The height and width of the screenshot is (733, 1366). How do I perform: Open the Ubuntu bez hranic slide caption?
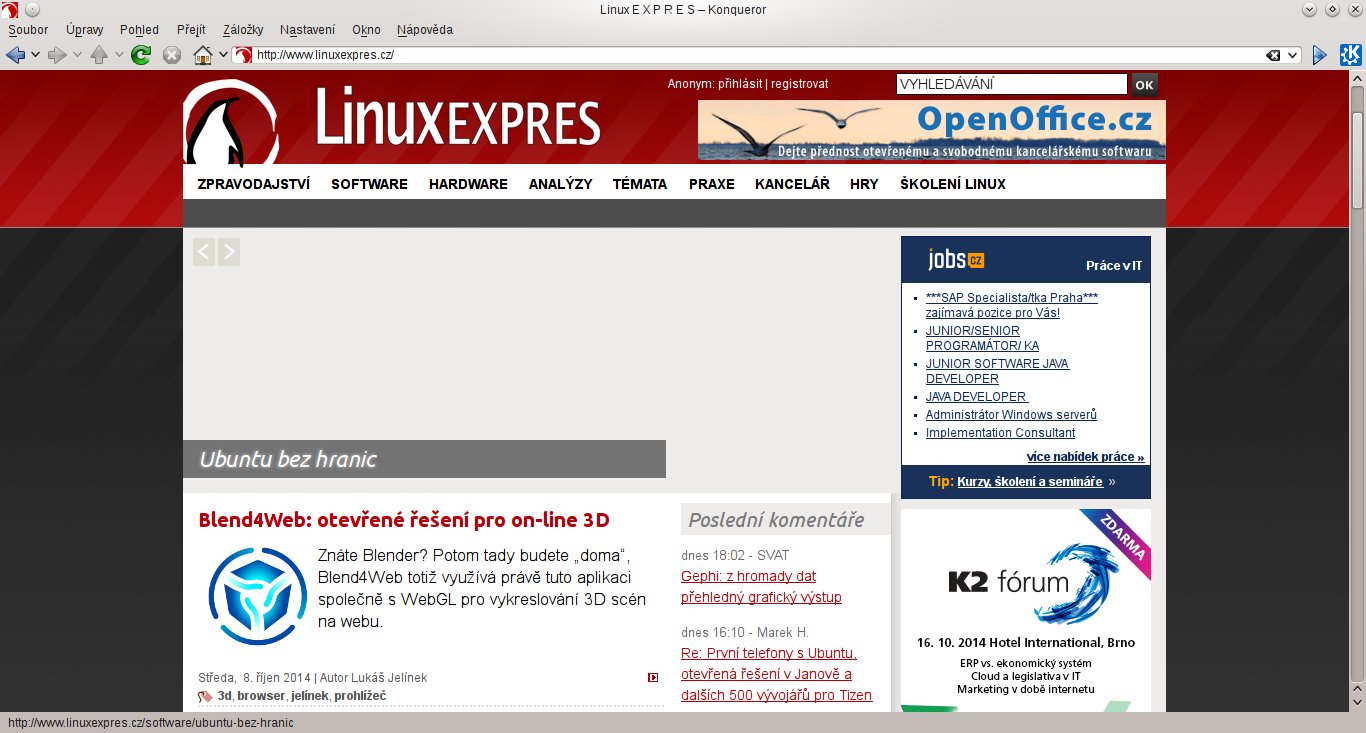tap(424, 459)
